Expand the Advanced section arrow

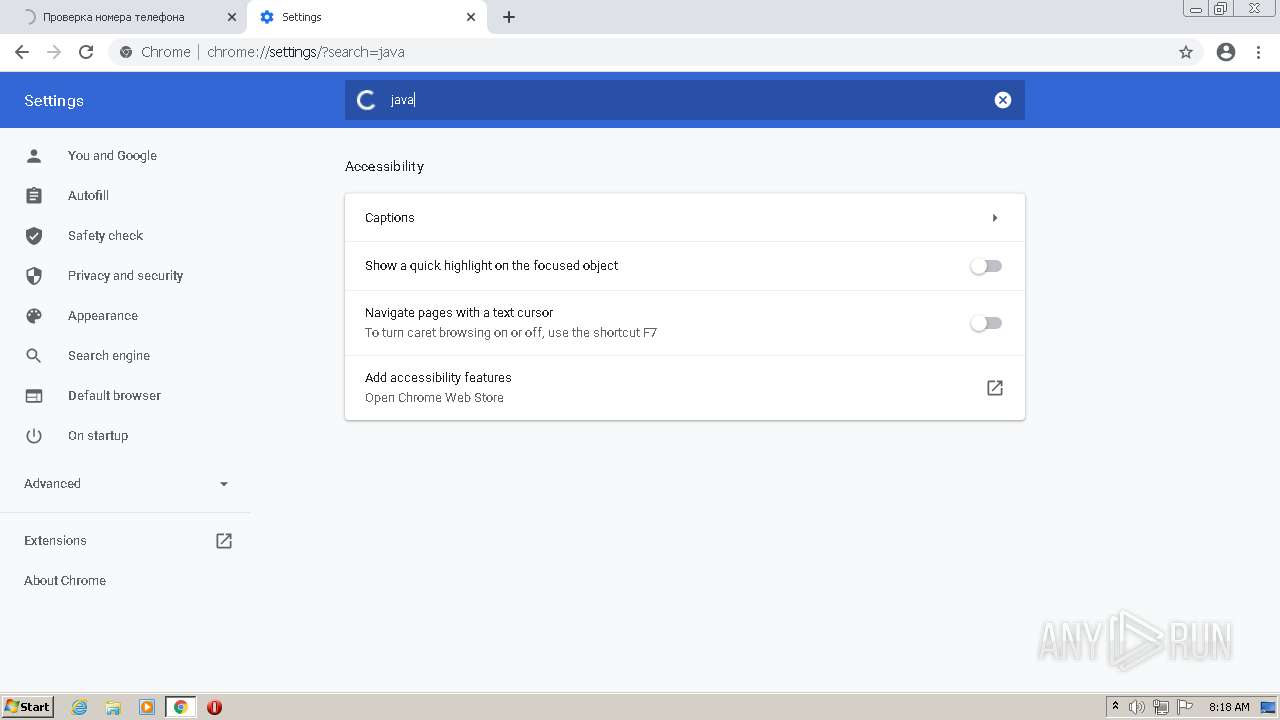tap(224, 484)
